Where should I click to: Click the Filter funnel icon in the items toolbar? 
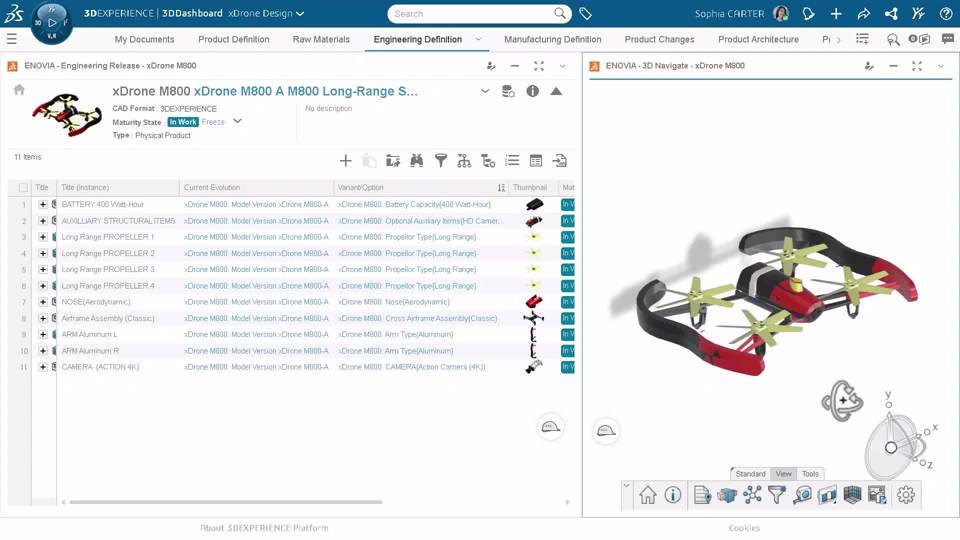(x=440, y=160)
